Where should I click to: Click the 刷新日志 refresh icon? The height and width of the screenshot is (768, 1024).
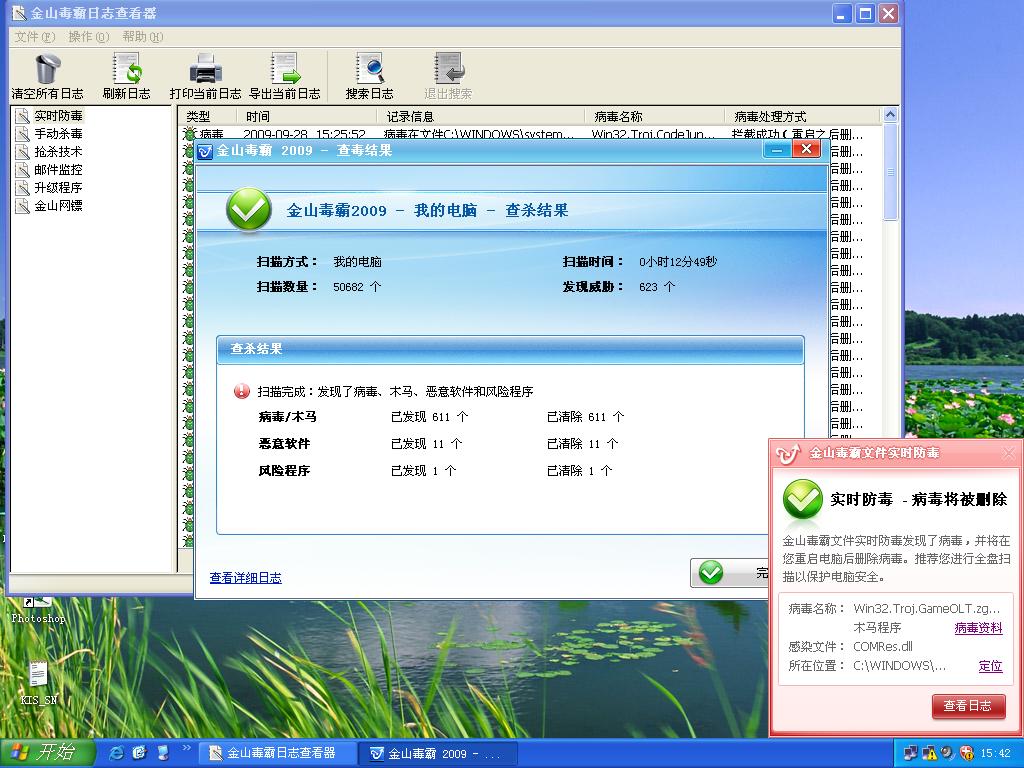click(127, 69)
